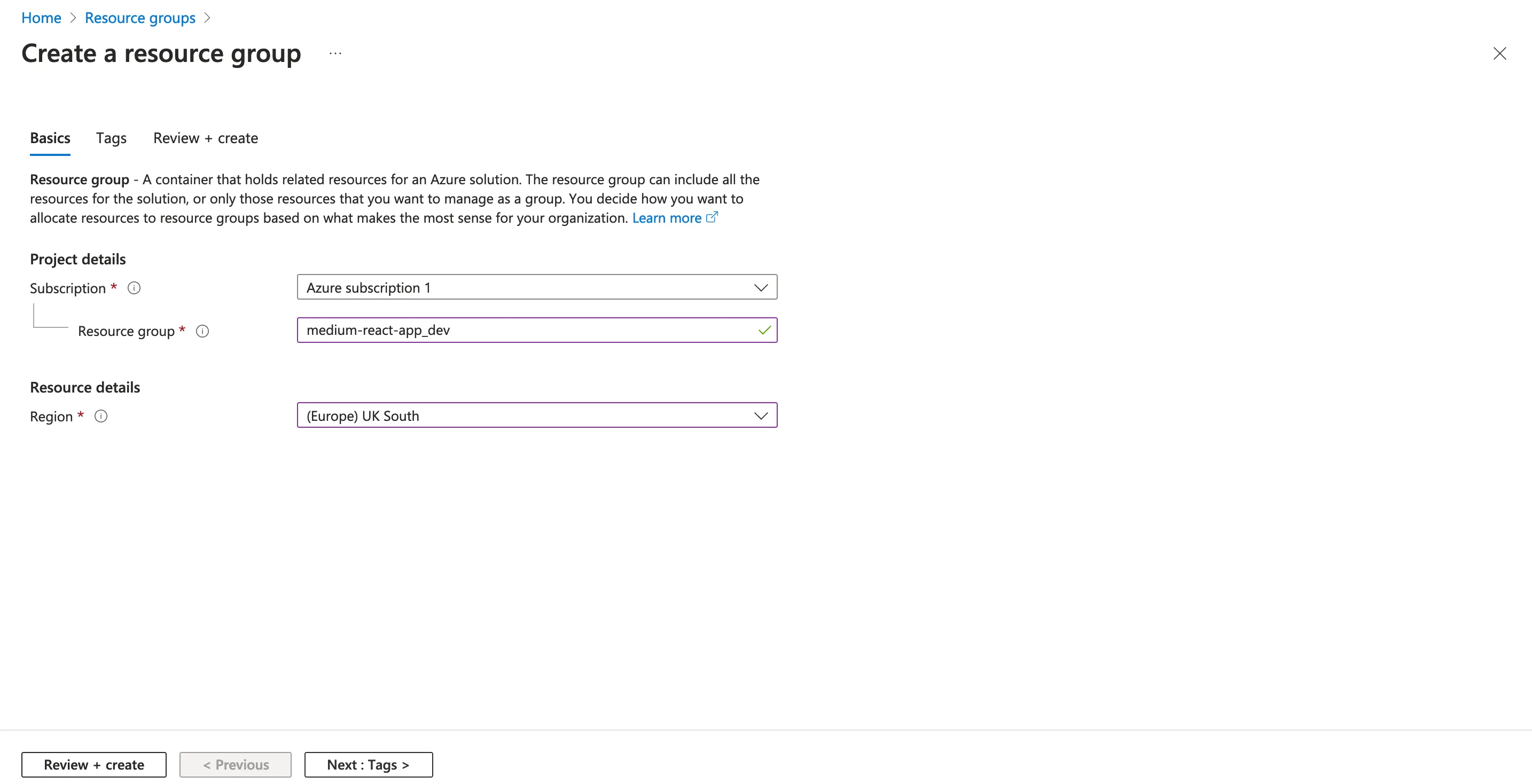Click the Resource group info icon
1532x784 pixels.
[202, 331]
